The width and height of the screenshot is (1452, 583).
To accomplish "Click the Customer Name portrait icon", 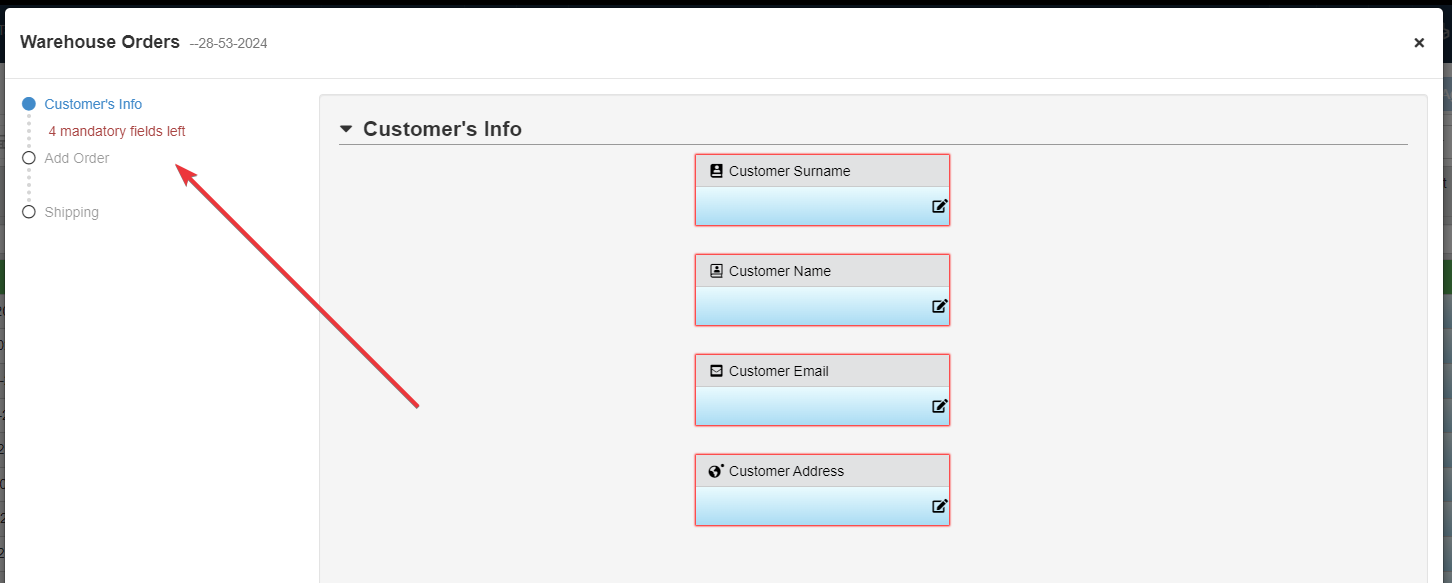I will [716, 271].
